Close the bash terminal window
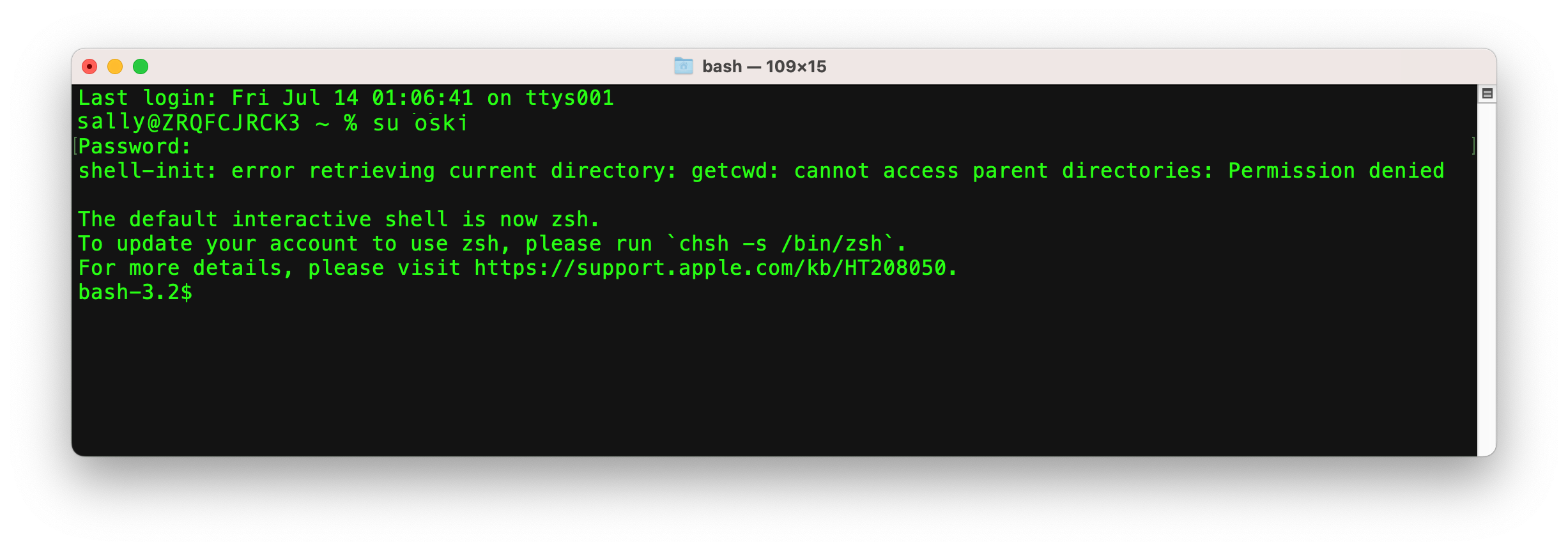 point(89,66)
